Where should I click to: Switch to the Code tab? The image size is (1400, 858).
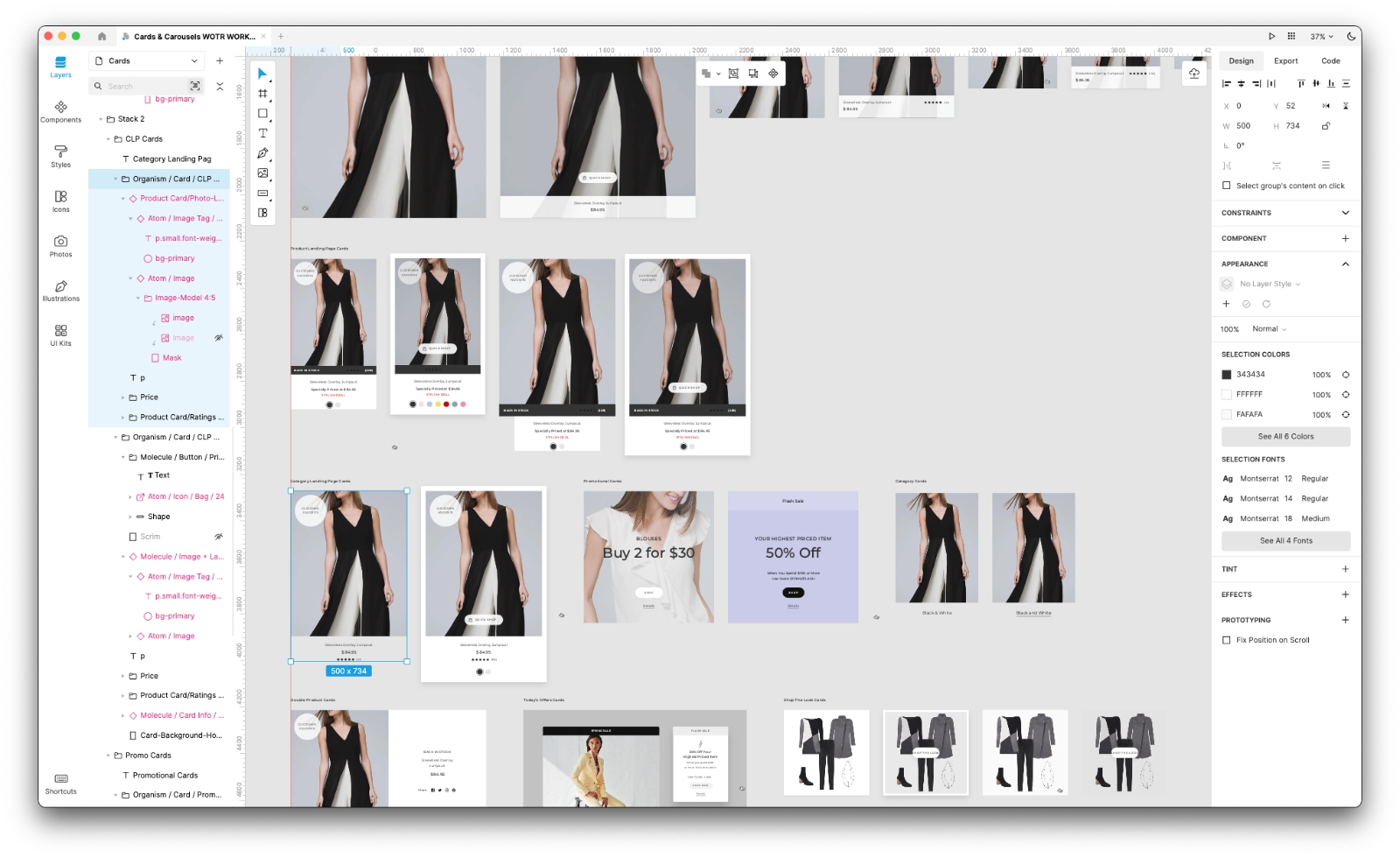pos(1330,61)
